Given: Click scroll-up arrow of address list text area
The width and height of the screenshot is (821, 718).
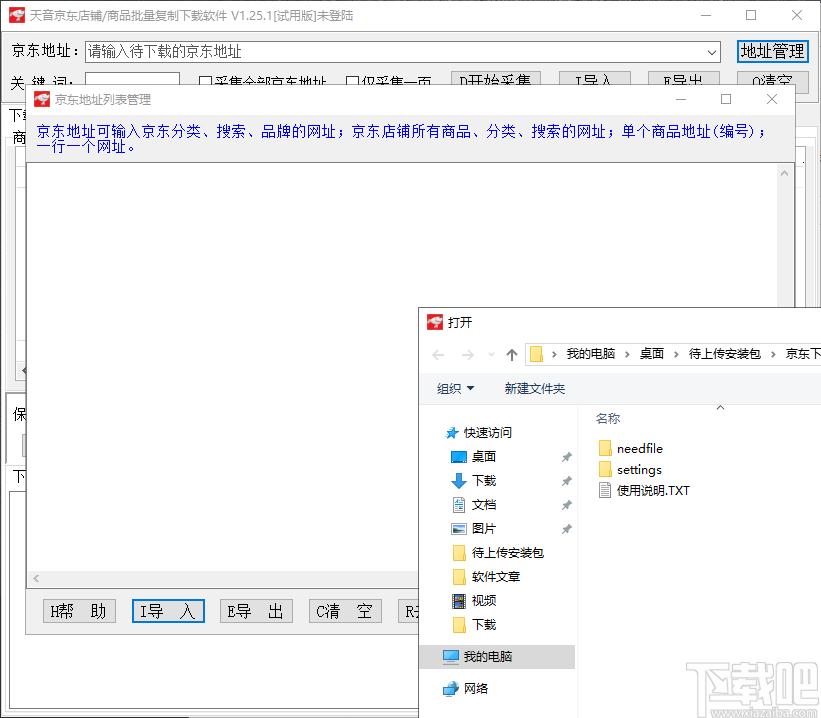Looking at the screenshot, I should pos(784,173).
